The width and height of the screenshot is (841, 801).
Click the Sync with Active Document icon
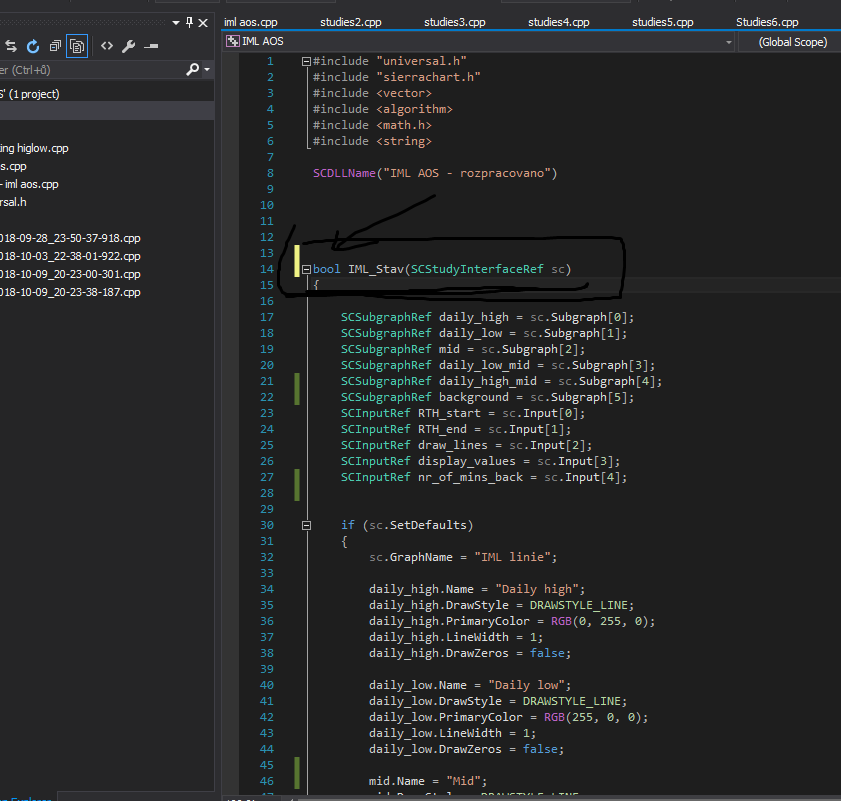[11, 46]
